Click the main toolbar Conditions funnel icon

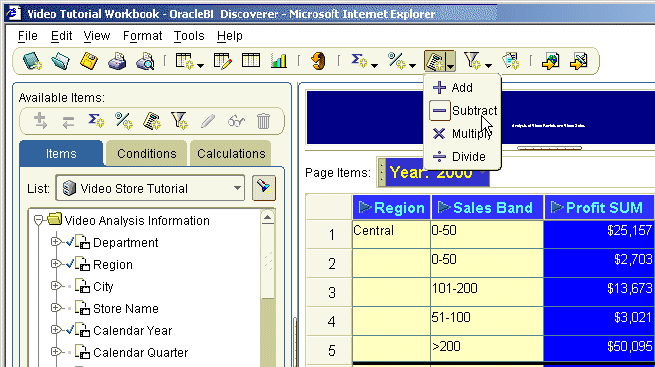click(x=472, y=61)
